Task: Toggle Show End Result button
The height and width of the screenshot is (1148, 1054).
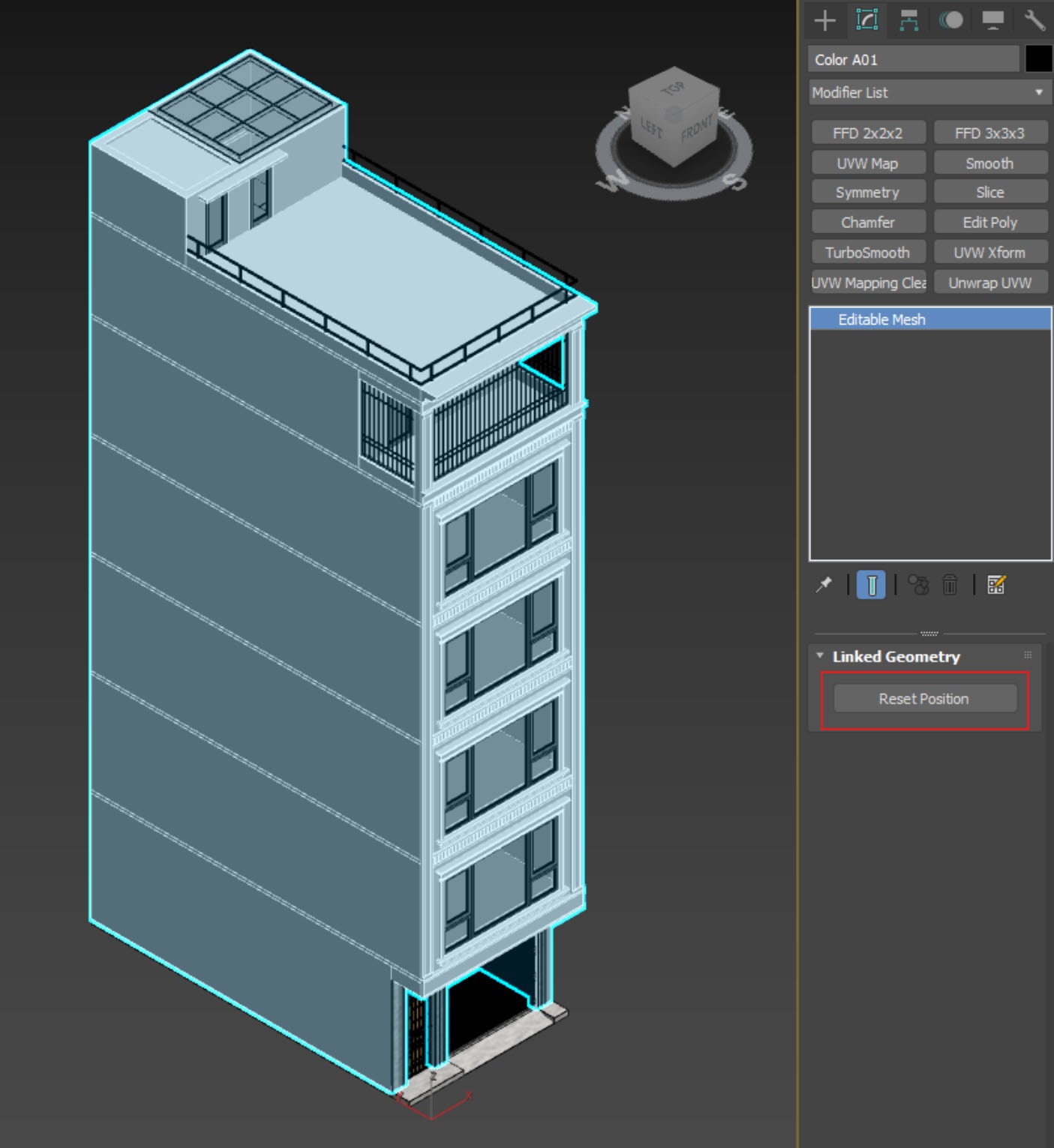Action: pyautogui.click(x=871, y=585)
